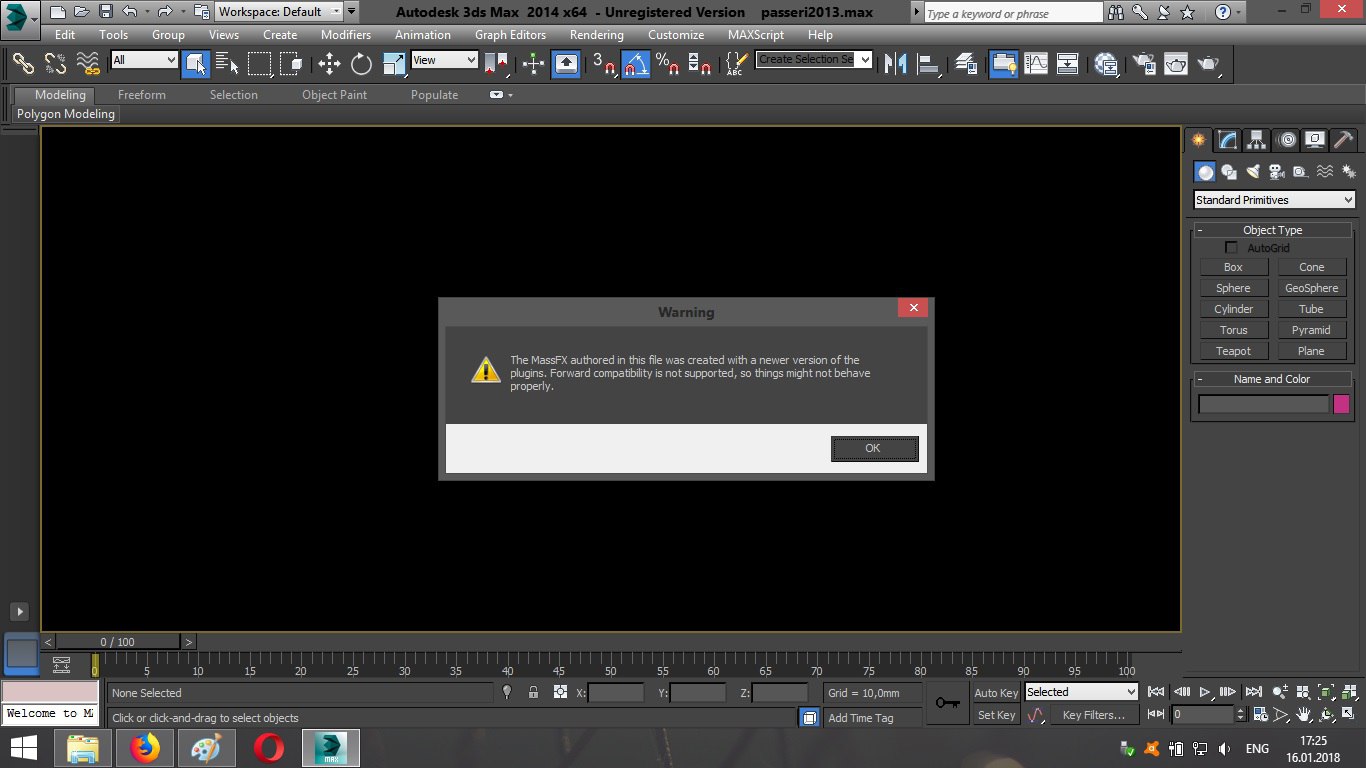Select the Select and Link tool

pos(23,64)
